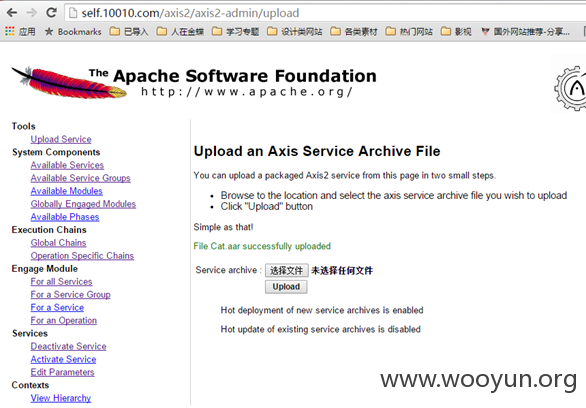Open Operation Specific Chains link

[82, 256]
